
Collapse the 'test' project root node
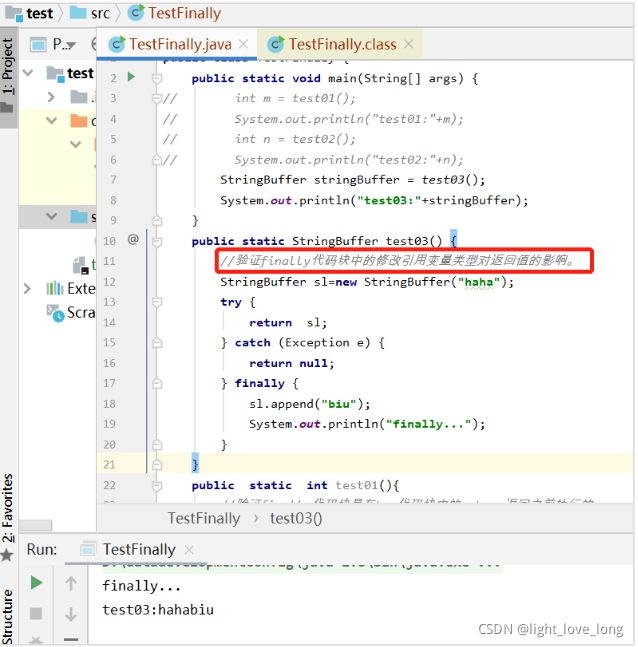tap(28, 73)
